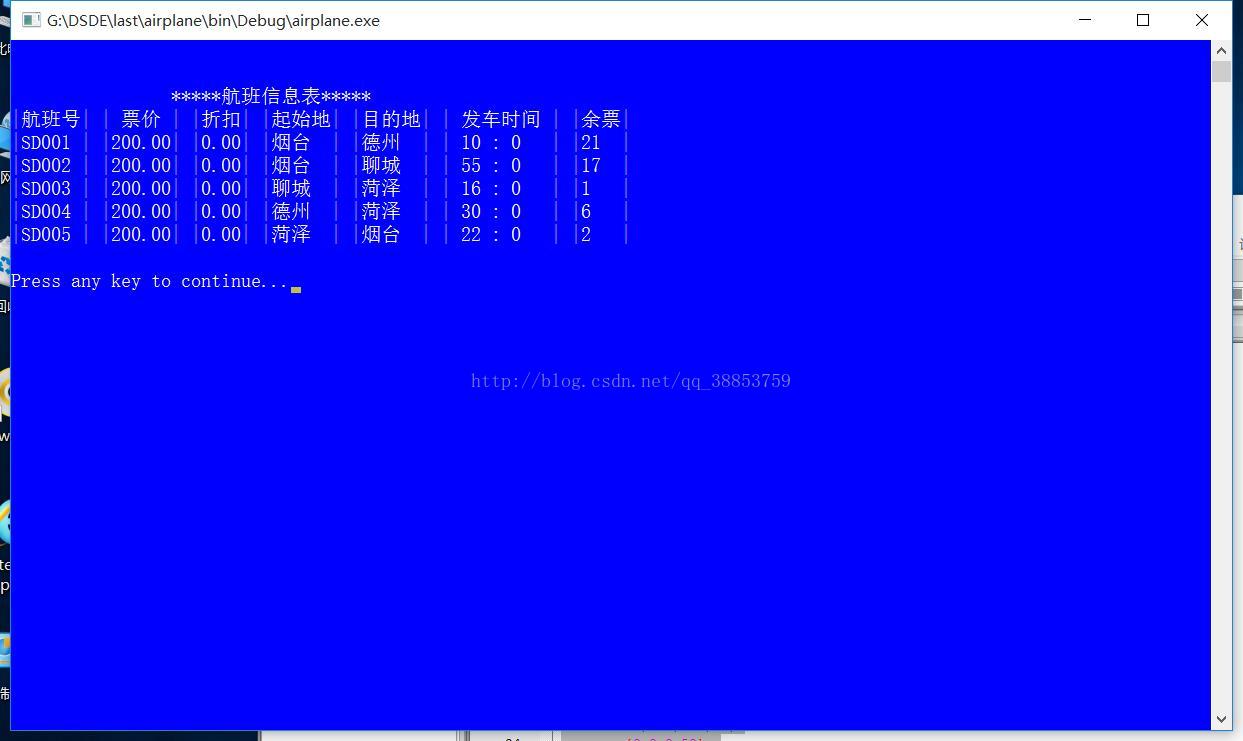Click the 航班号 column header
Viewport: 1243px width, 741px height.
tap(51, 119)
